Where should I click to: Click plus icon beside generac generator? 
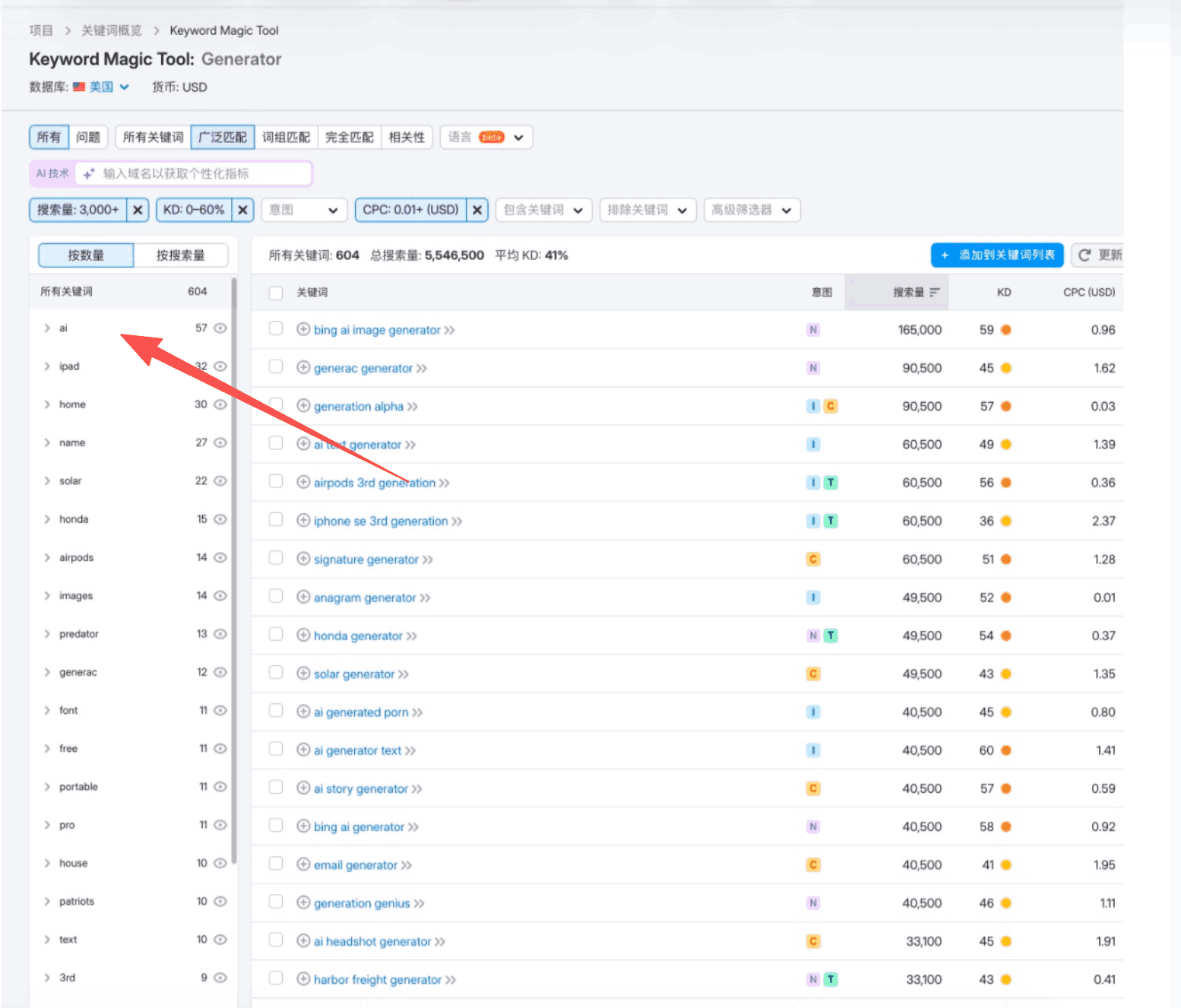pos(303,368)
